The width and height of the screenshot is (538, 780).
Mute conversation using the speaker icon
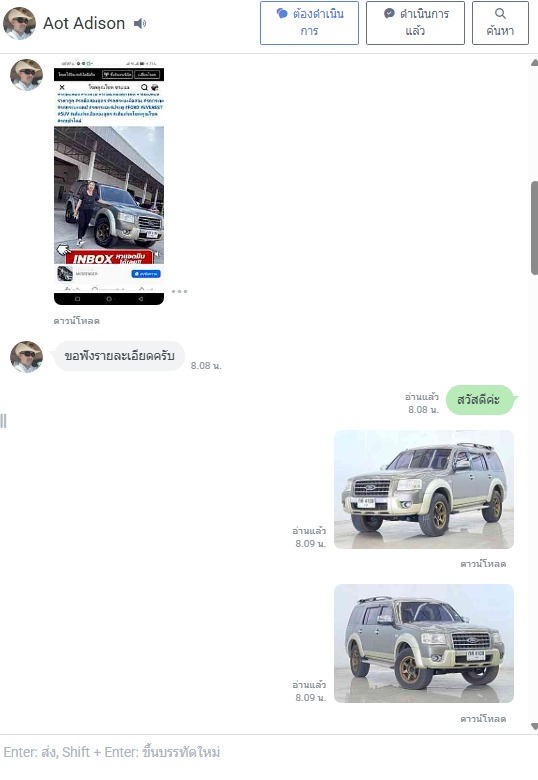[140, 23]
